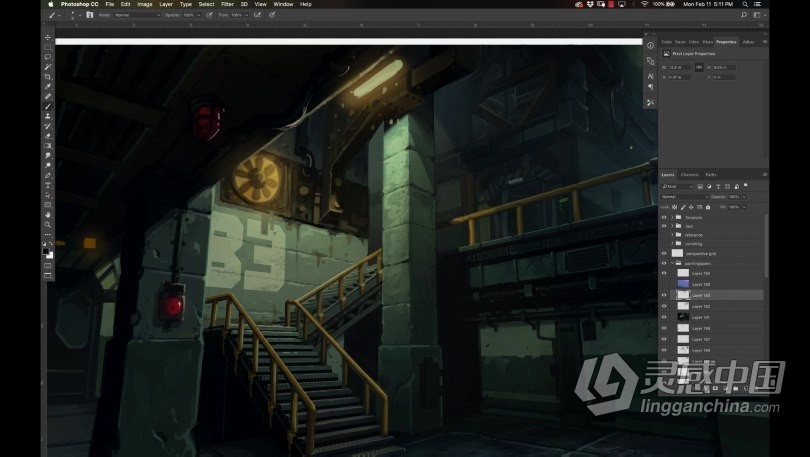Toggle visibility of the selected highlighted layer
This screenshot has width=810, height=457.
pyautogui.click(x=664, y=295)
